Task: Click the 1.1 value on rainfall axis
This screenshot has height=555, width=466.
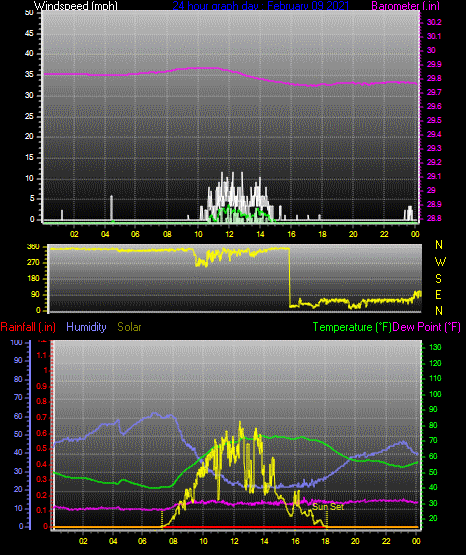Action: click(x=42, y=355)
